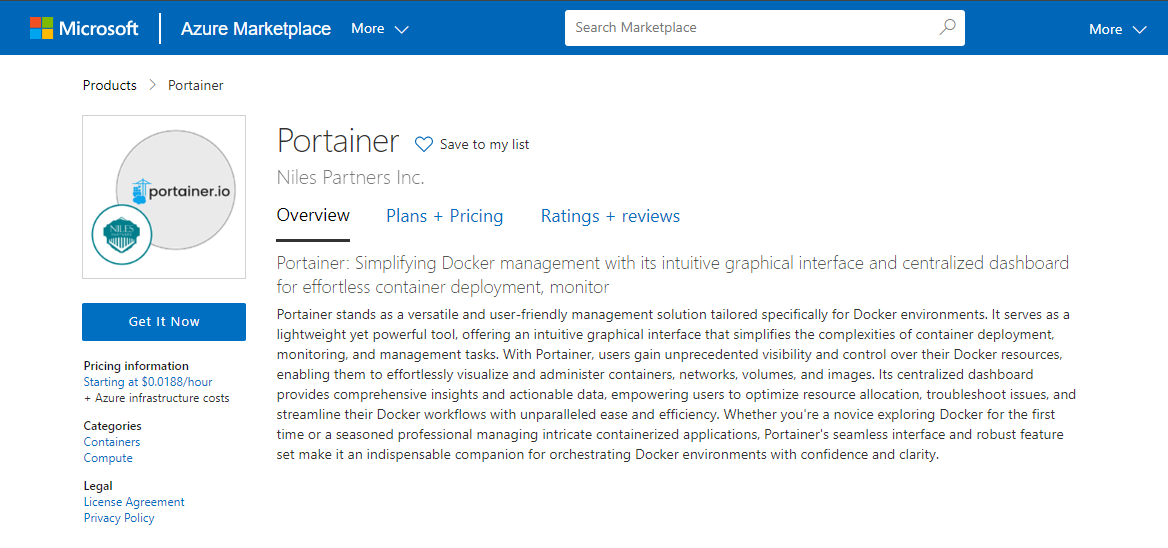Viewport: 1168px width, 548px height.
Task: Click the heart icon to save
Action: pyautogui.click(x=423, y=144)
